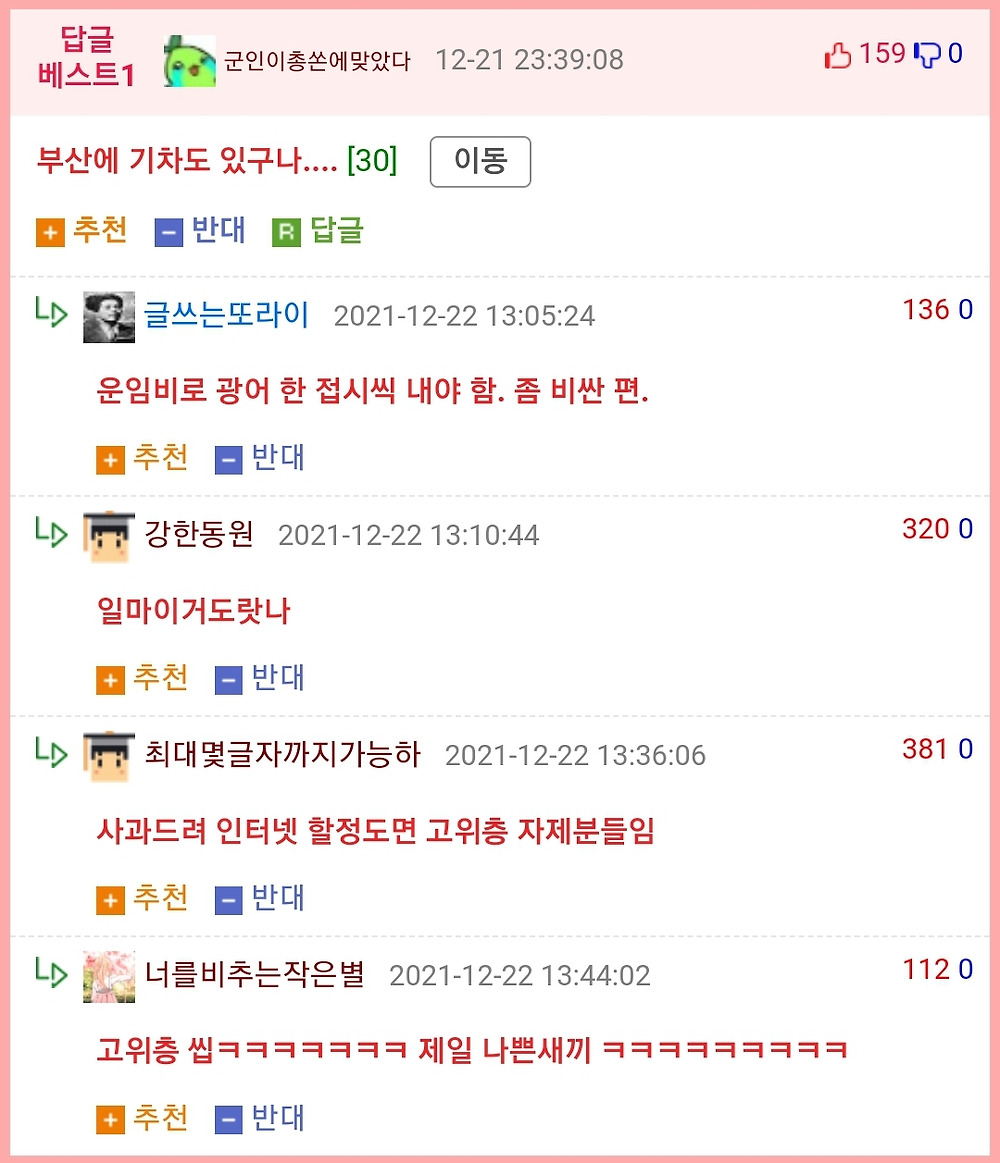Open the 이동 button next to the comment
The image size is (1000, 1163).
[x=480, y=162]
